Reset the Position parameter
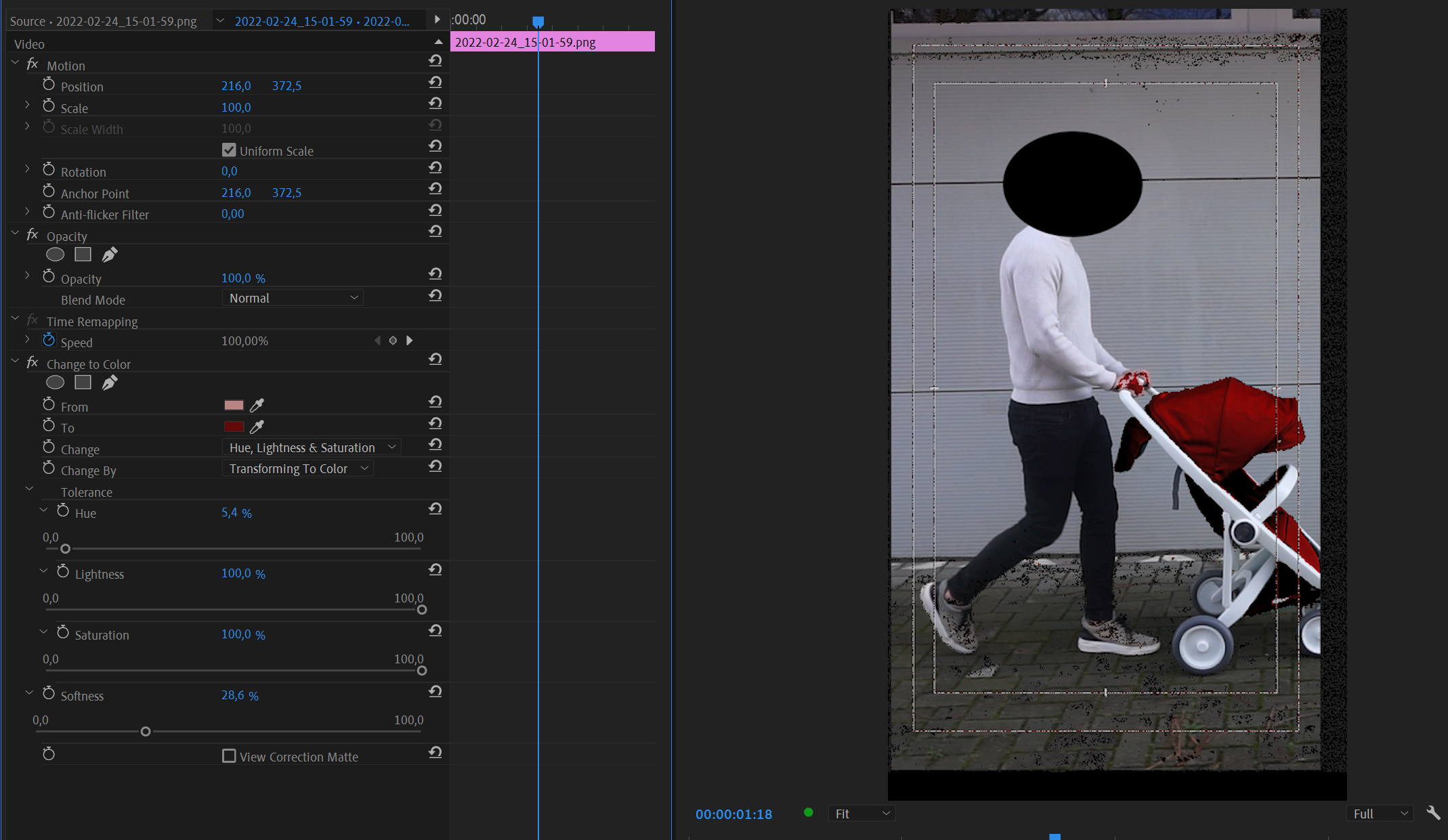1448x840 pixels. (435, 83)
